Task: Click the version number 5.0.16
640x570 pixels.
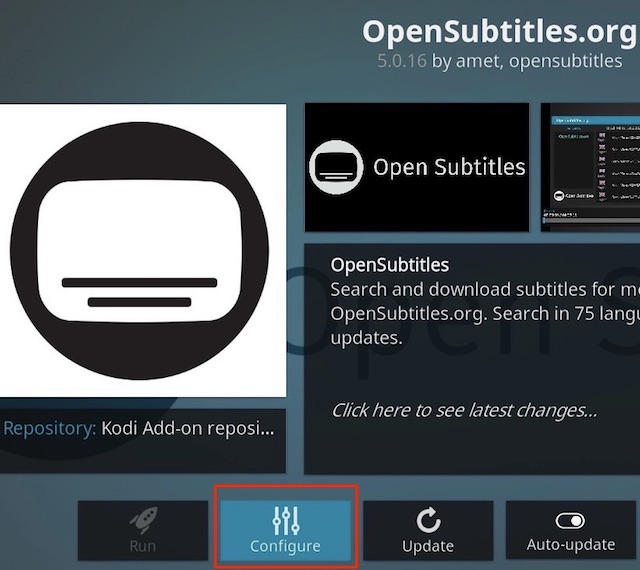Action: 402,61
